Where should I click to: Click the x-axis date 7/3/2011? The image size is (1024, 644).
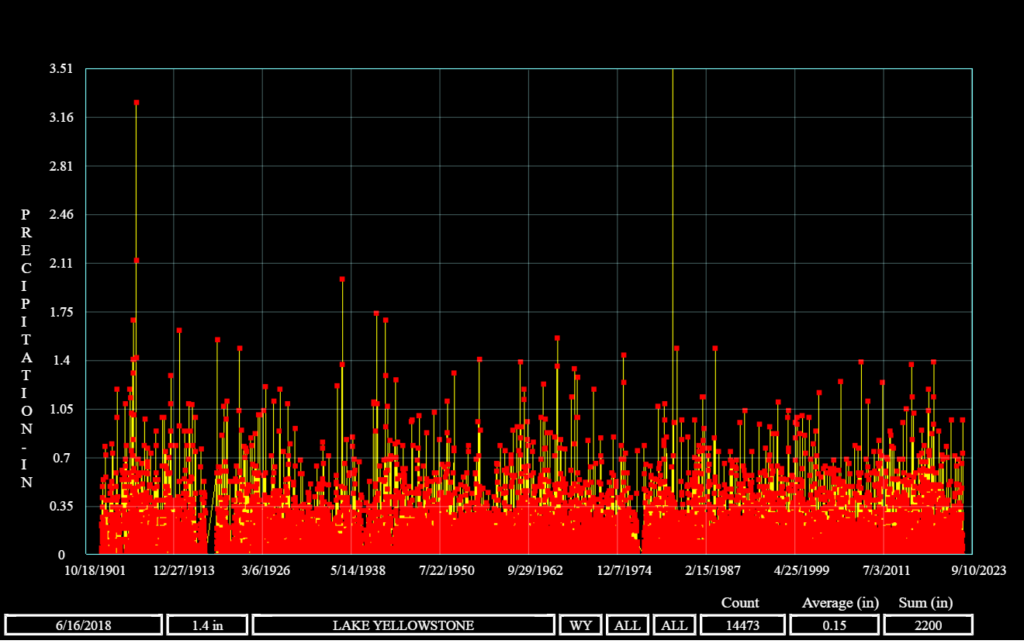point(886,570)
